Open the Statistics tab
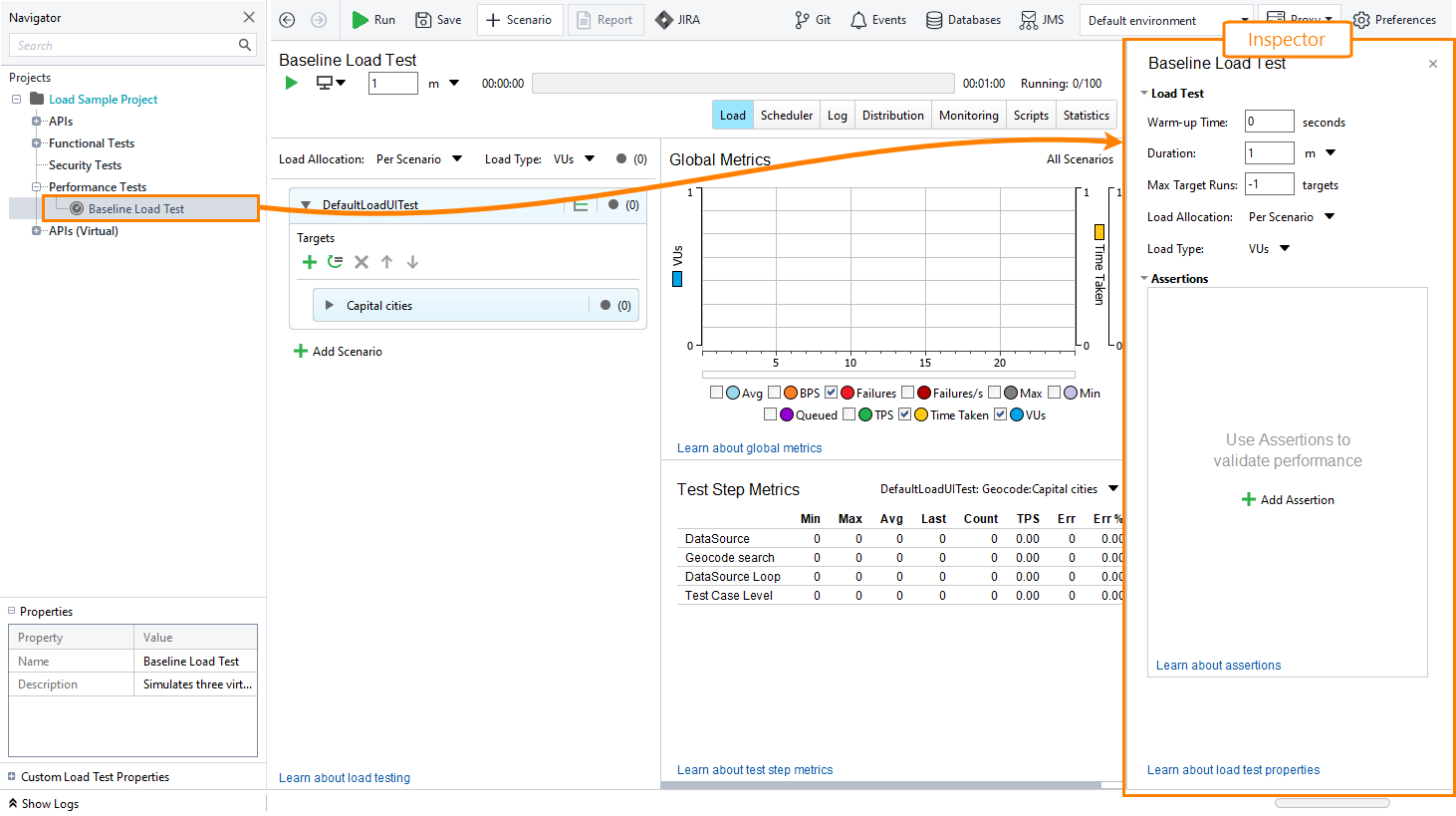The height and width of the screenshot is (816, 1456). [1086, 115]
